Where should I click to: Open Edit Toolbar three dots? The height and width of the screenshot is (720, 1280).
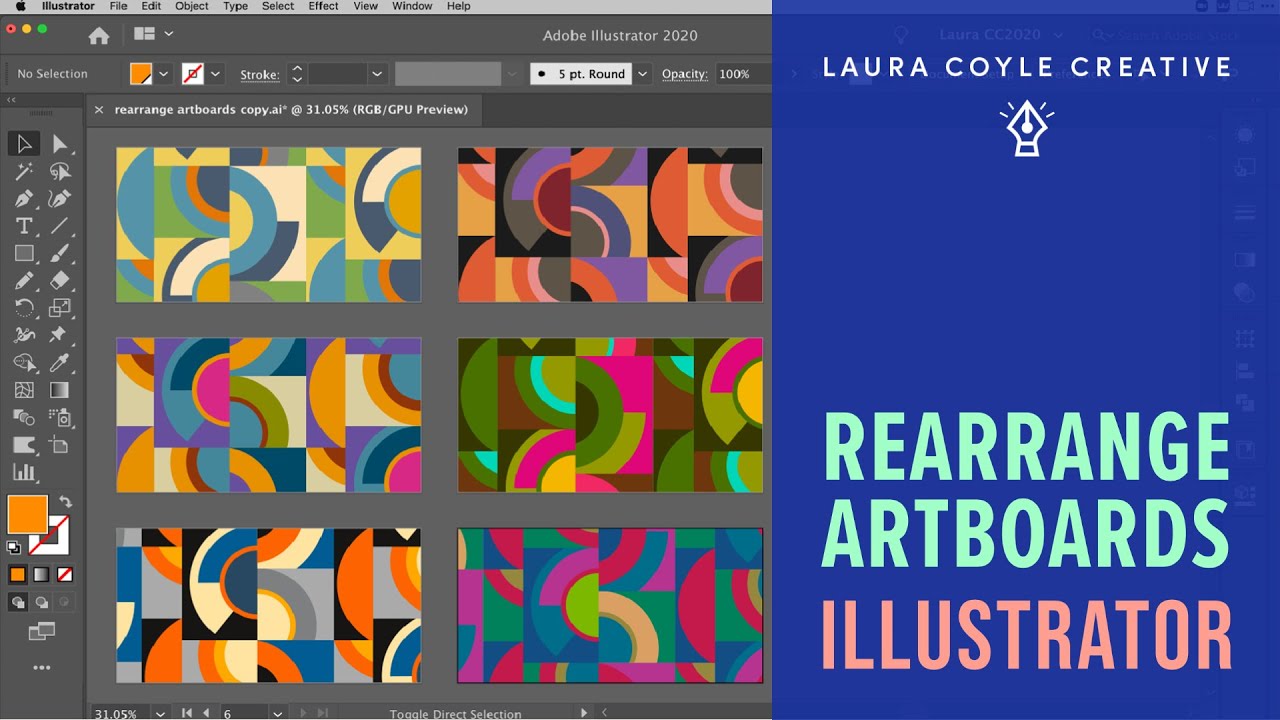coord(41,667)
